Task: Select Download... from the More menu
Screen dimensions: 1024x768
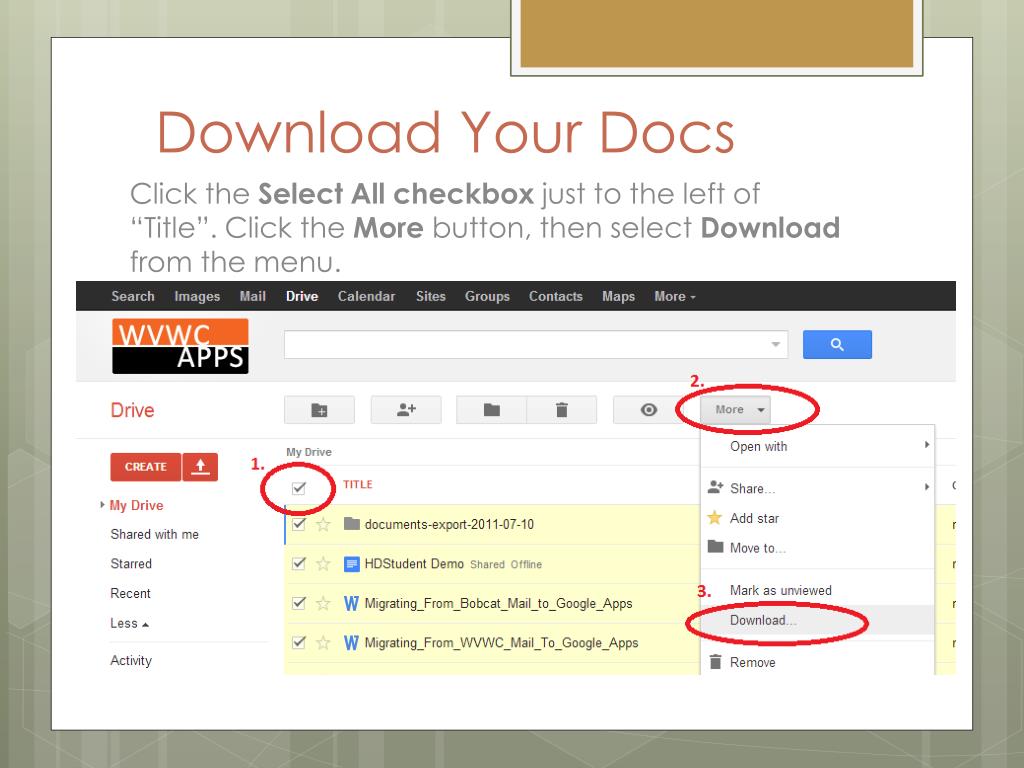Action: coord(818,620)
